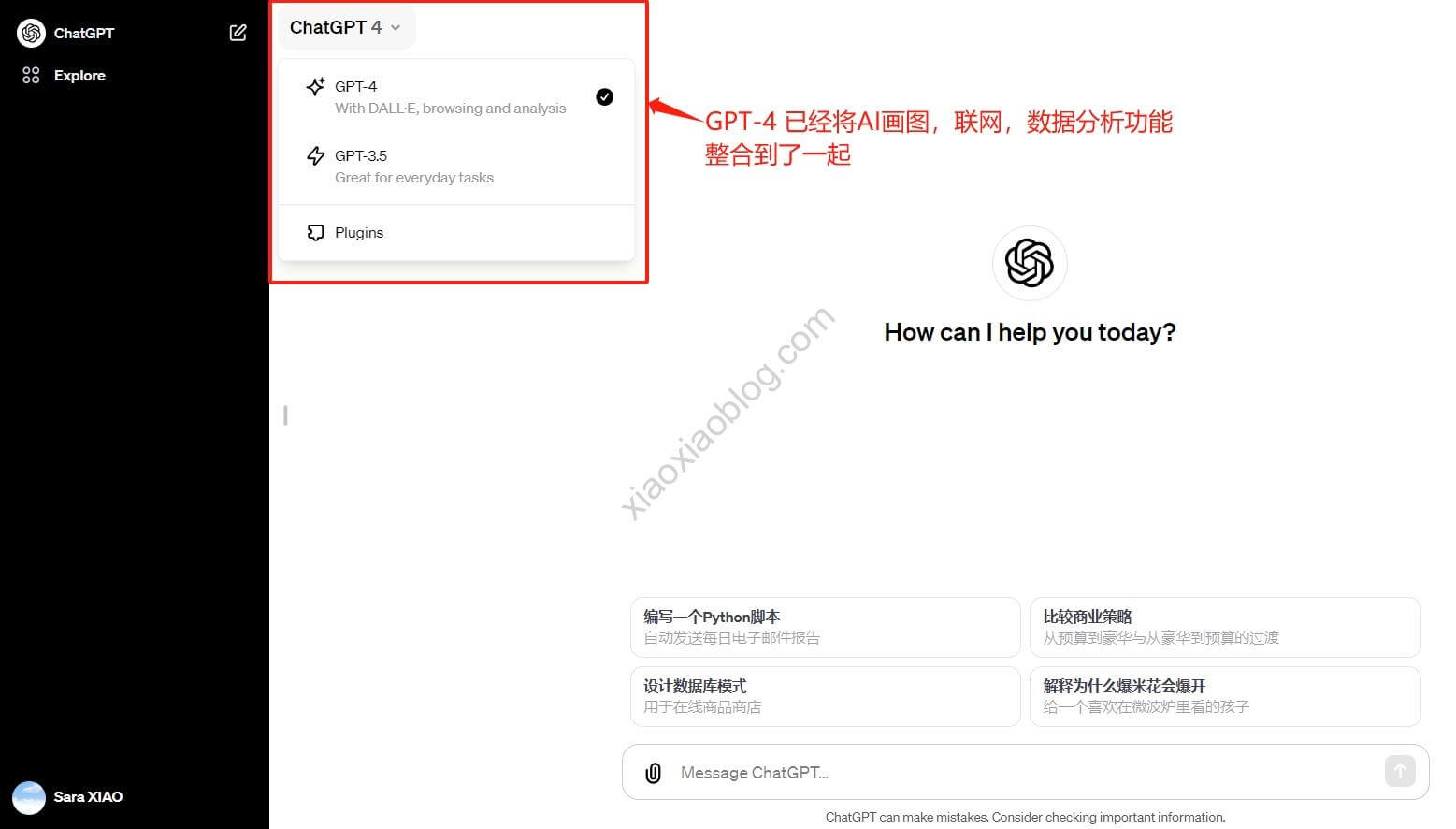Click '用于在线商品商店' subtitle
The image size is (1456, 829).
click(x=702, y=707)
